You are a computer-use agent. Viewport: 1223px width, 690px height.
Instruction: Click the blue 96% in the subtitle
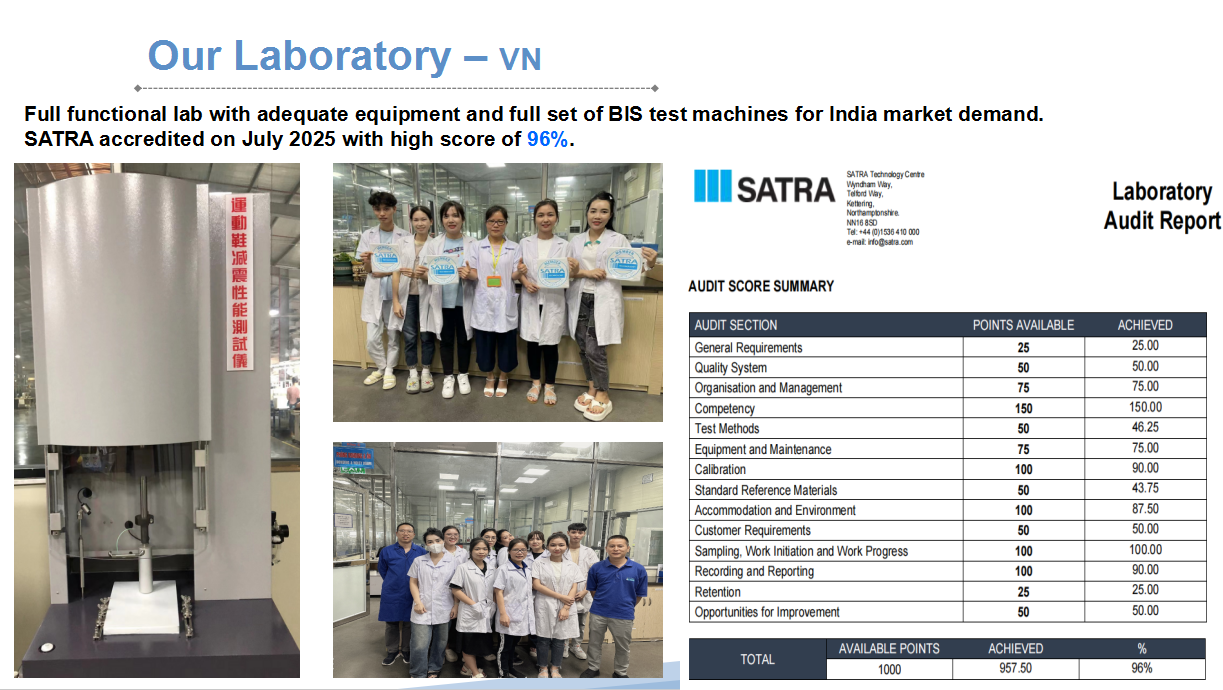click(547, 140)
